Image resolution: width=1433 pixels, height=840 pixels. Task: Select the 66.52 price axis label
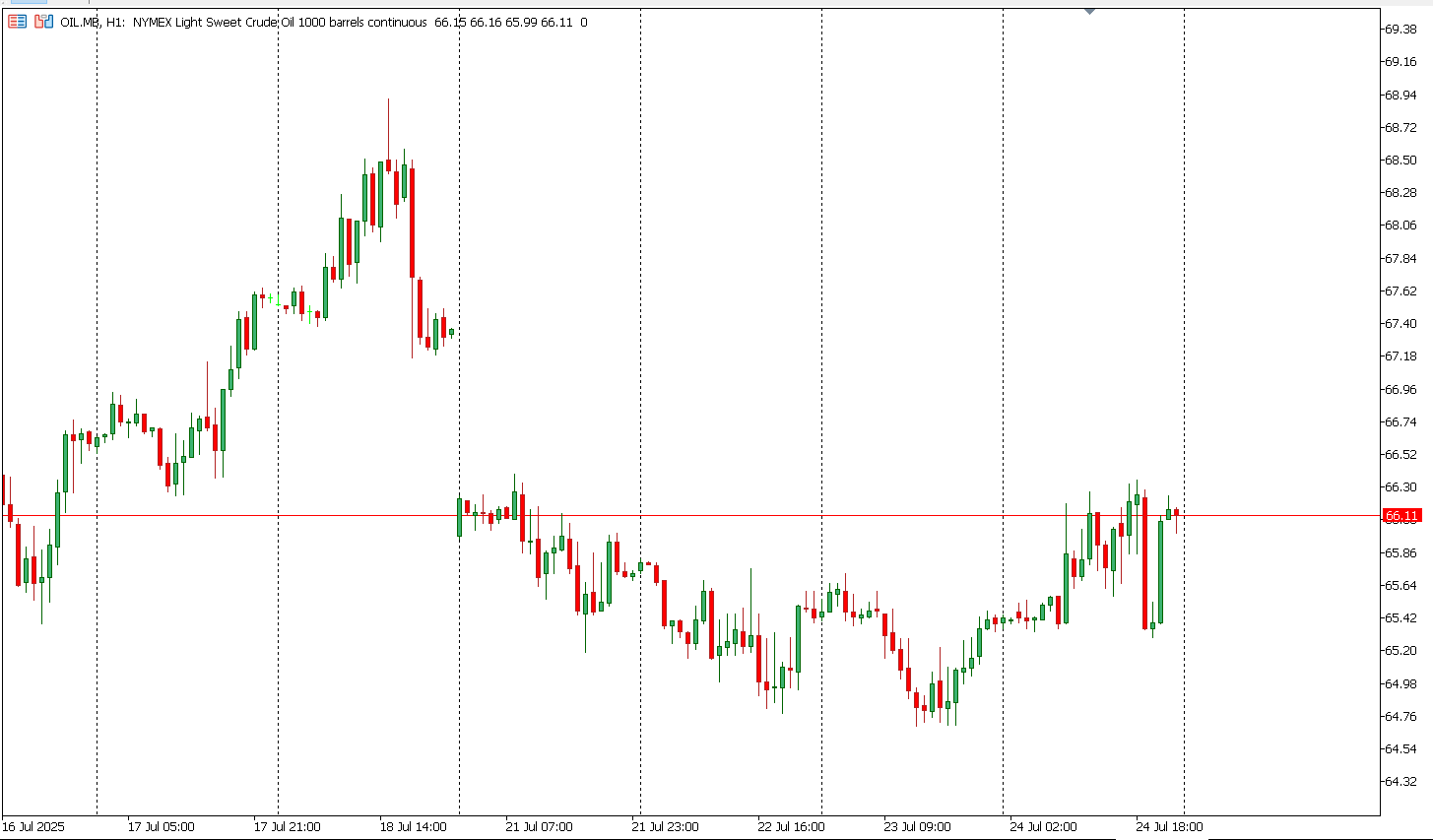click(1400, 454)
